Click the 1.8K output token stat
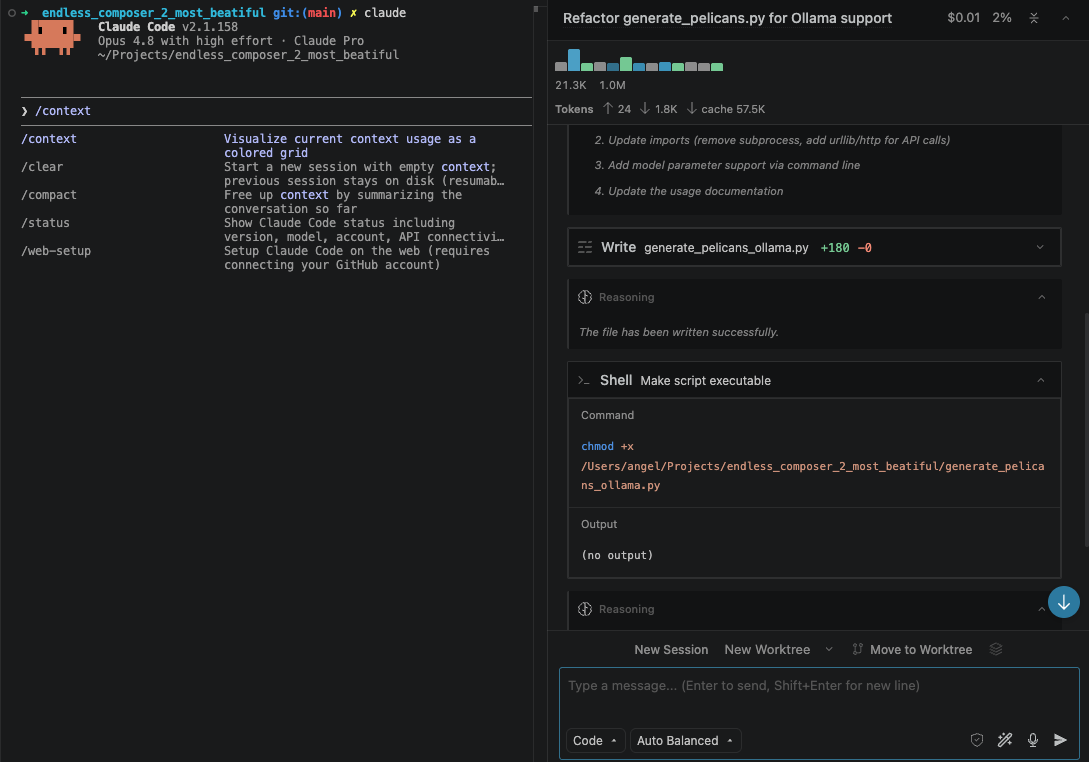Screen dimensions: 1089x762 (658, 109)
